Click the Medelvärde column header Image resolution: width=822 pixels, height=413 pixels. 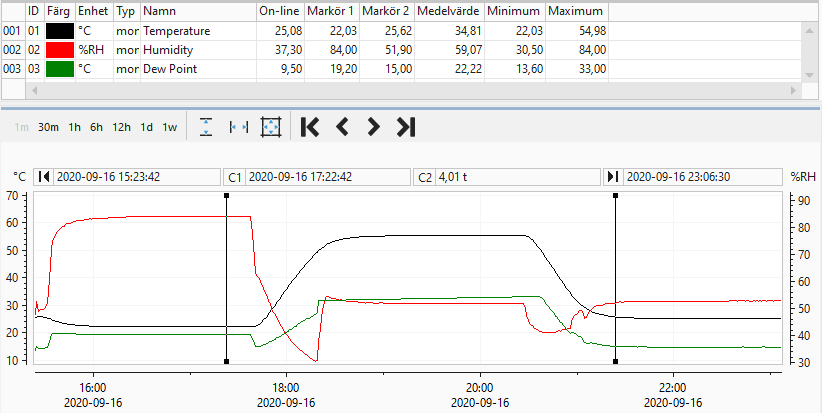coord(450,11)
